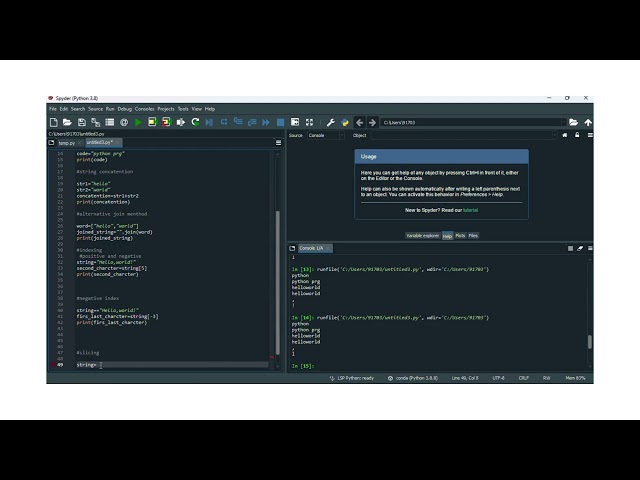The width and height of the screenshot is (640, 480).
Task: Browse a working directory folder icon
Action: click(x=573, y=122)
